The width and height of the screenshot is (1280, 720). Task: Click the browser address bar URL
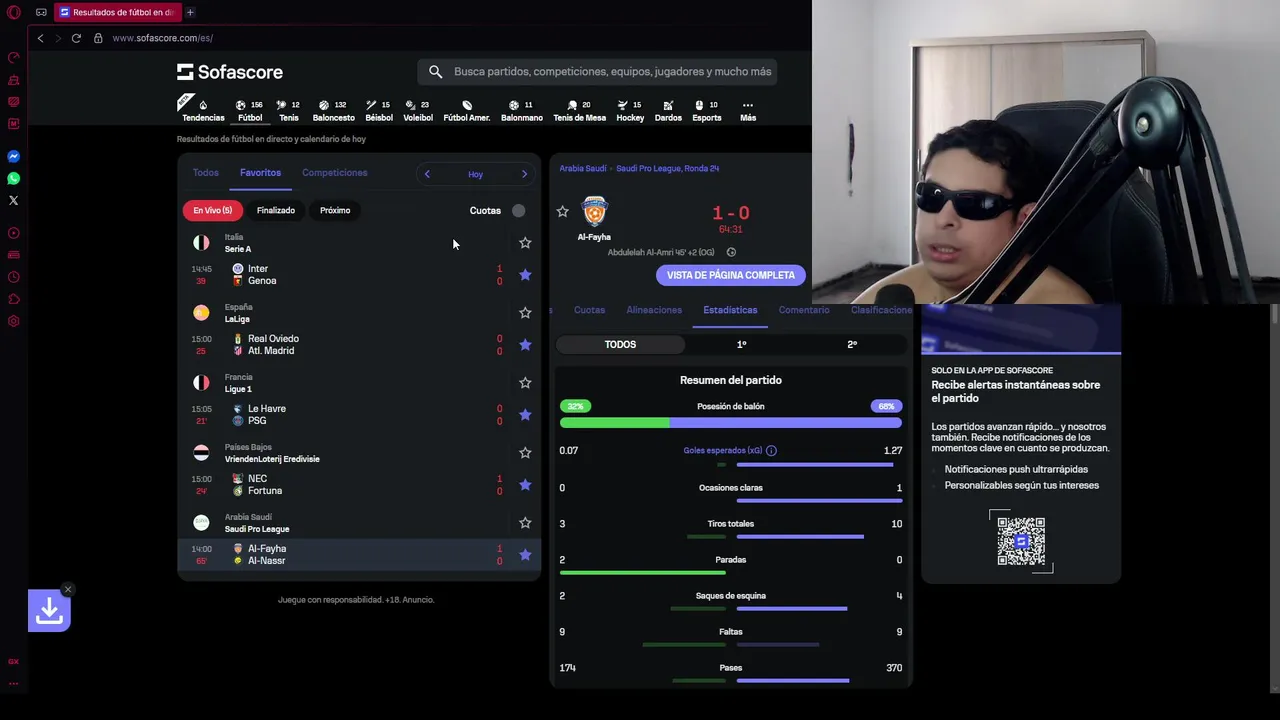pyautogui.click(x=162, y=38)
